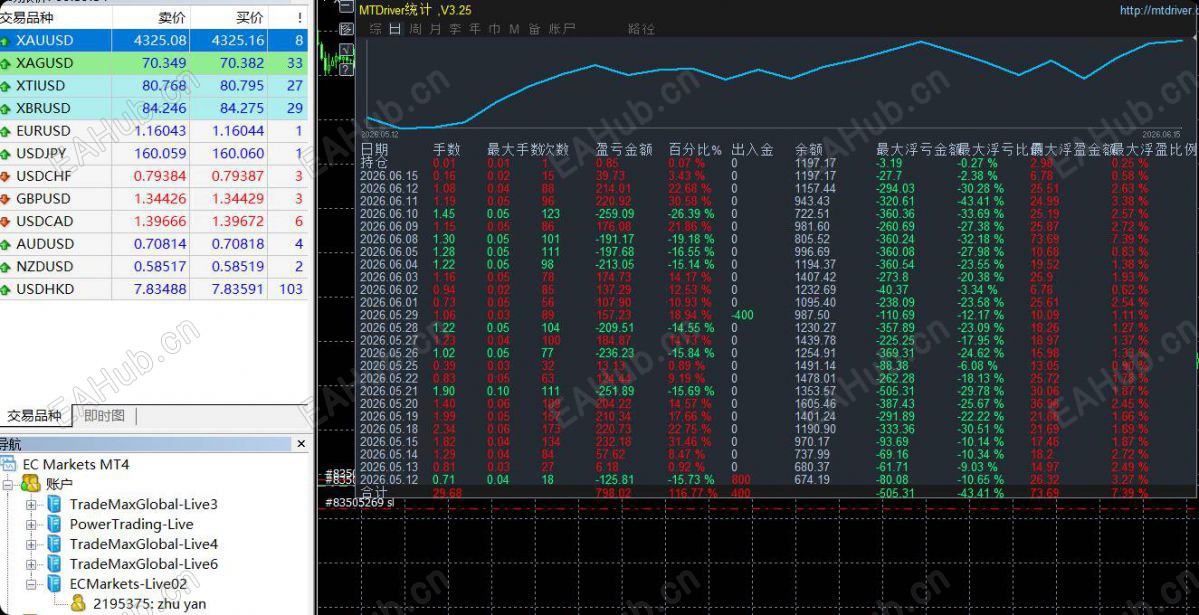Click the arrow icon beside AUDUSD
1199x615 pixels.
click(5, 245)
